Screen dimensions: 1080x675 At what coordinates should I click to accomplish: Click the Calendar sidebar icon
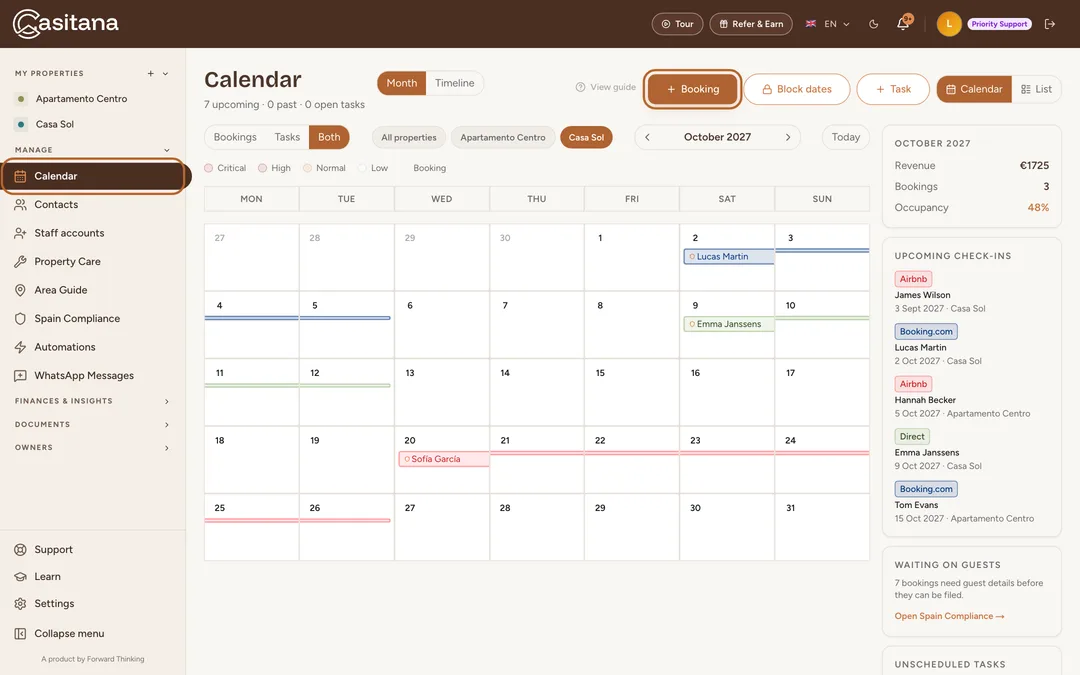click(20, 176)
